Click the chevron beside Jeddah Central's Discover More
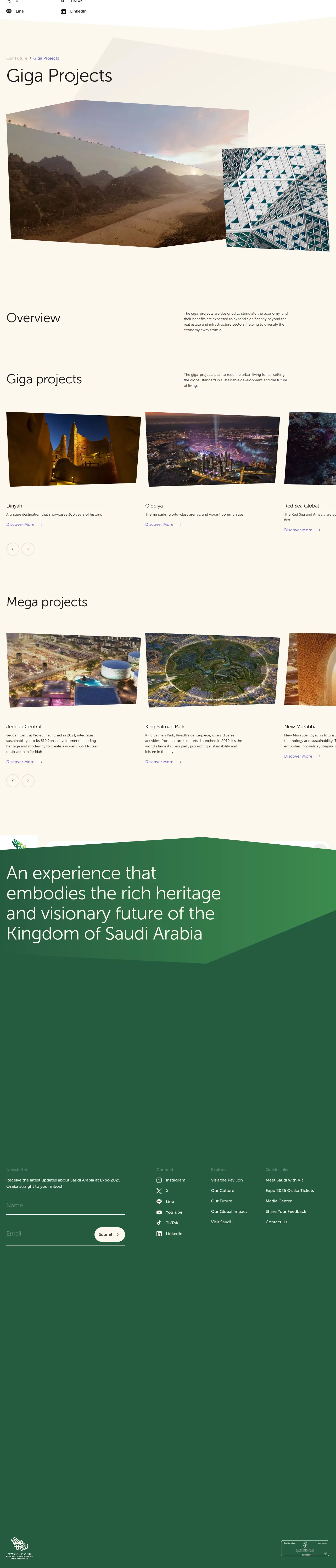The width and height of the screenshot is (336, 1568). click(x=41, y=762)
